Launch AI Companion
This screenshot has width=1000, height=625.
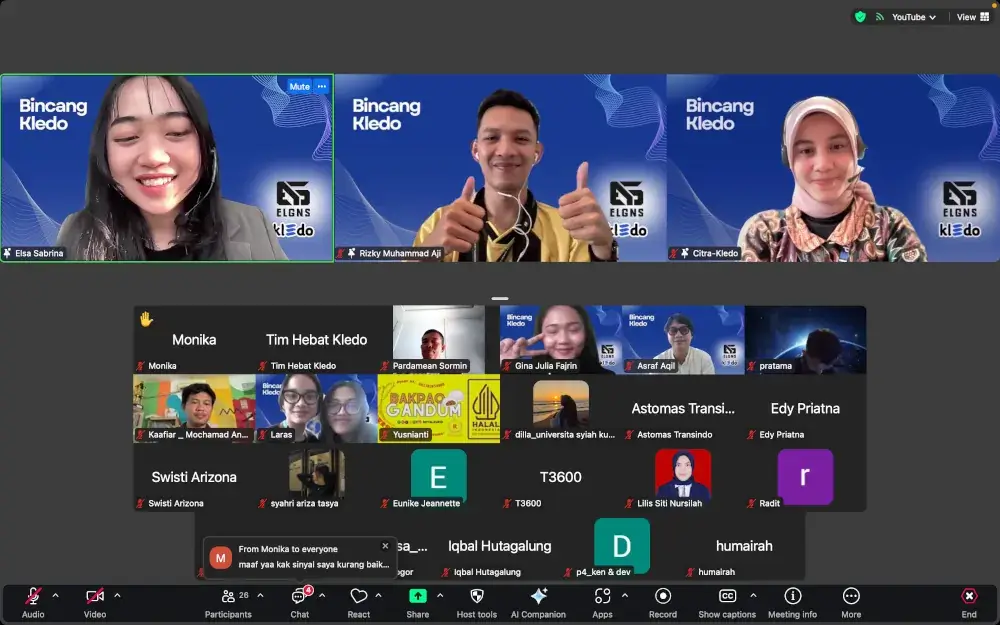coord(538,603)
